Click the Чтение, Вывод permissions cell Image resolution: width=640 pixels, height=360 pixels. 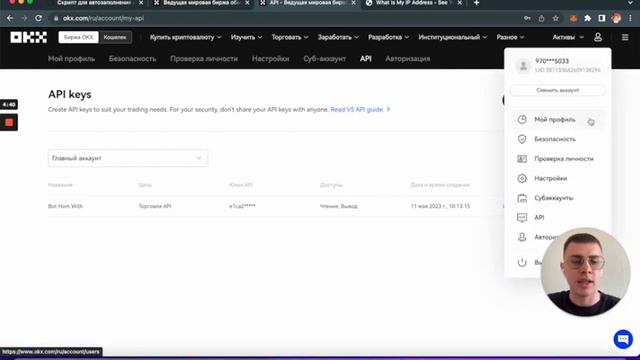pyautogui.click(x=339, y=206)
